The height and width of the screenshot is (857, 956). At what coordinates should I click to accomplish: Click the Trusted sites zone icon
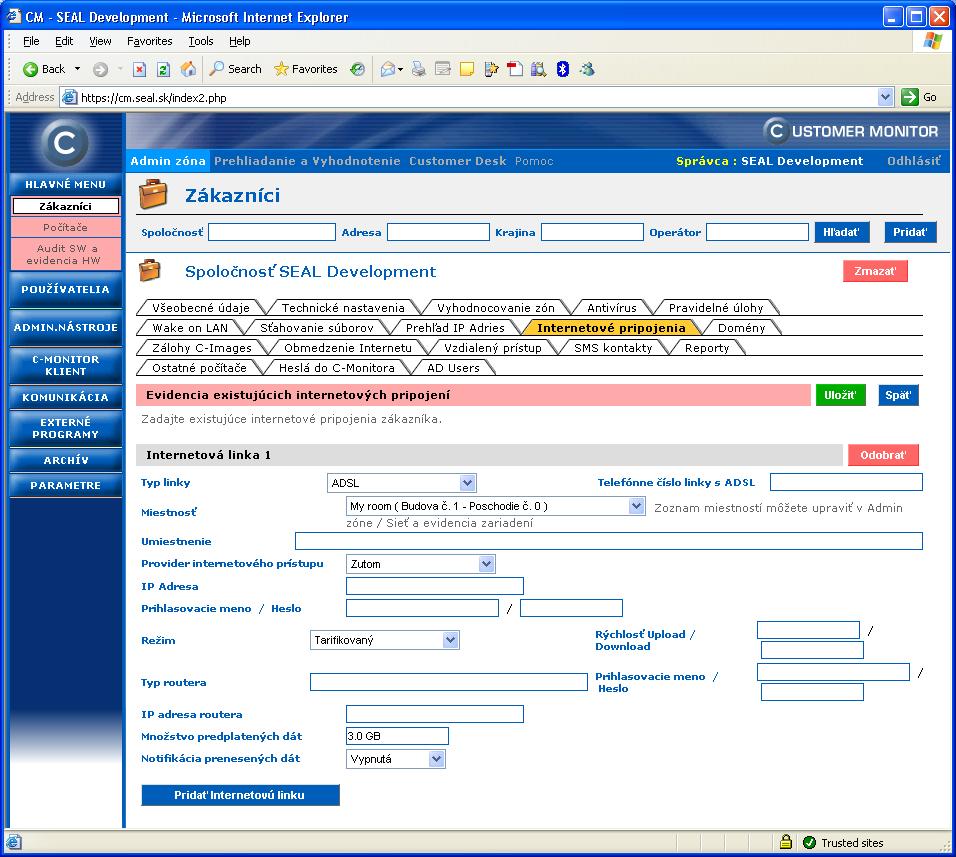[809, 842]
